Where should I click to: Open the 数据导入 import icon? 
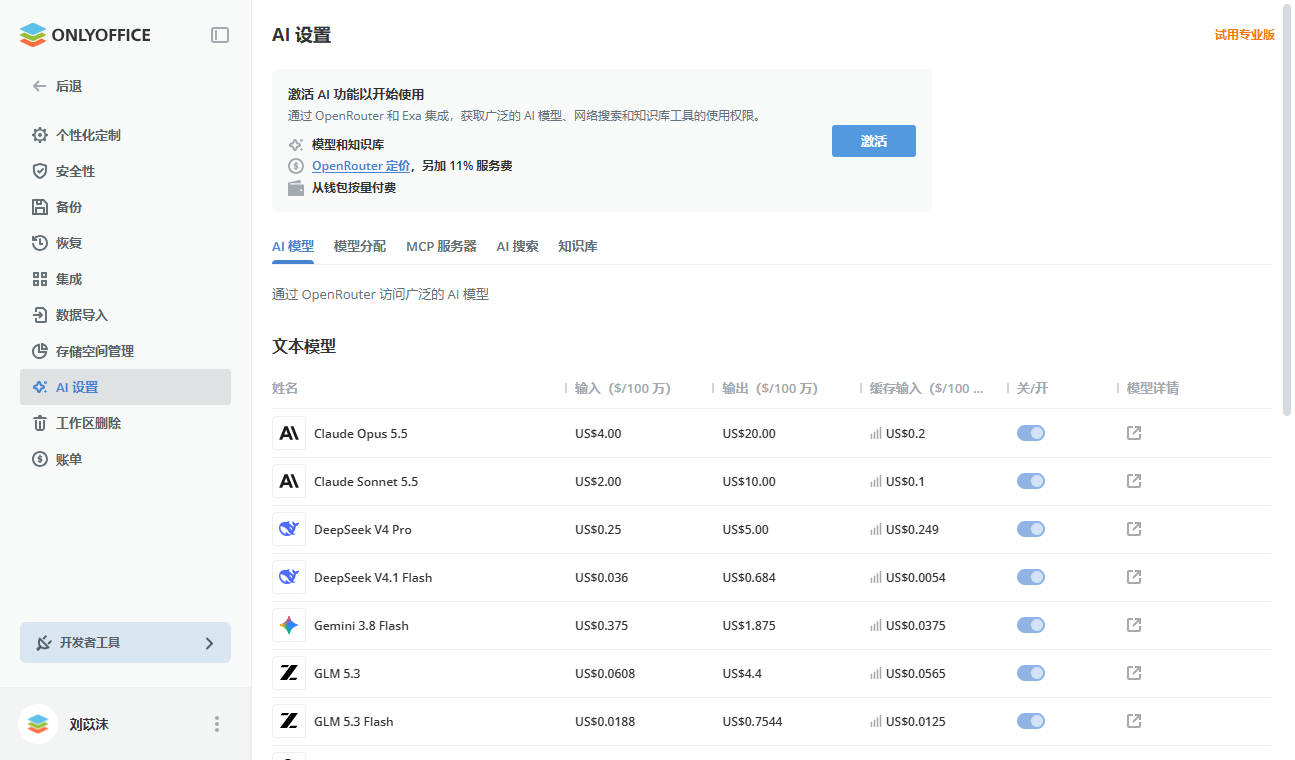(x=40, y=315)
